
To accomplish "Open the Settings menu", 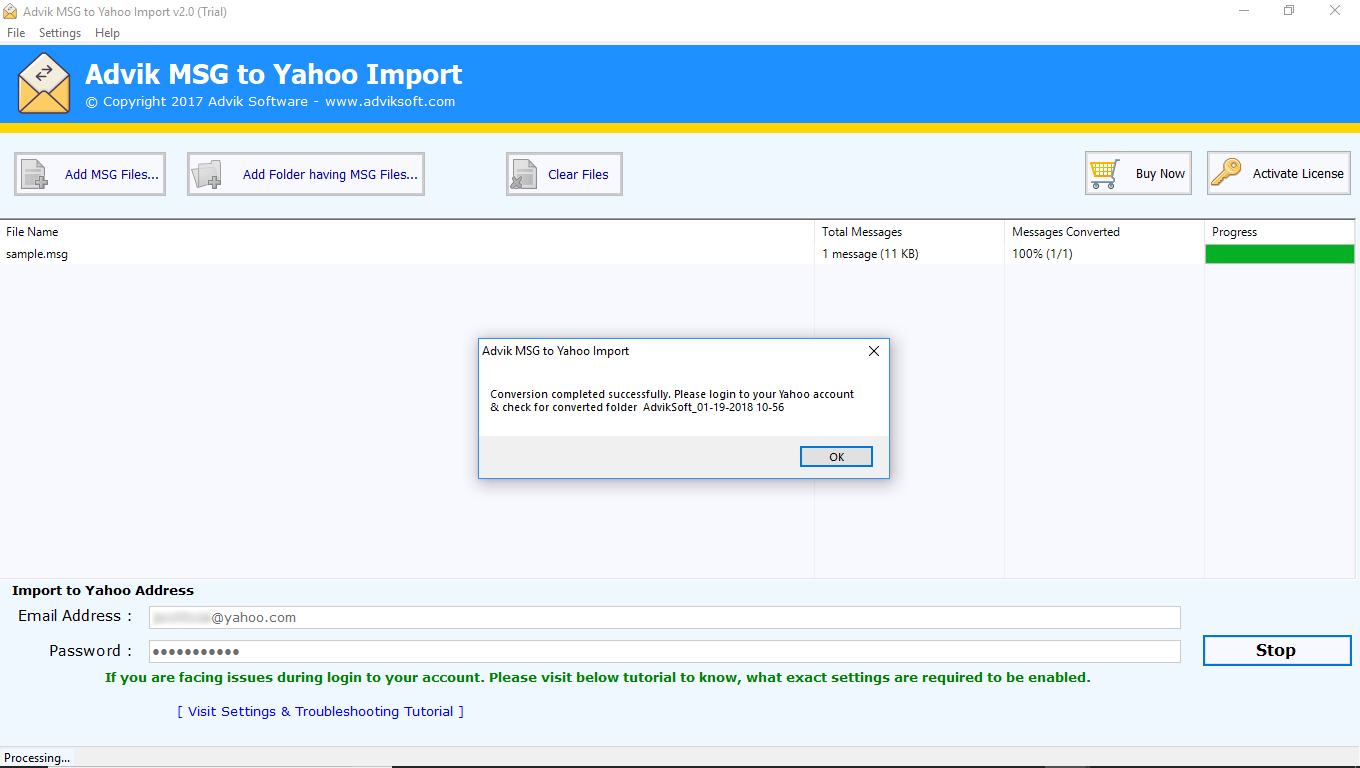I will coord(60,33).
